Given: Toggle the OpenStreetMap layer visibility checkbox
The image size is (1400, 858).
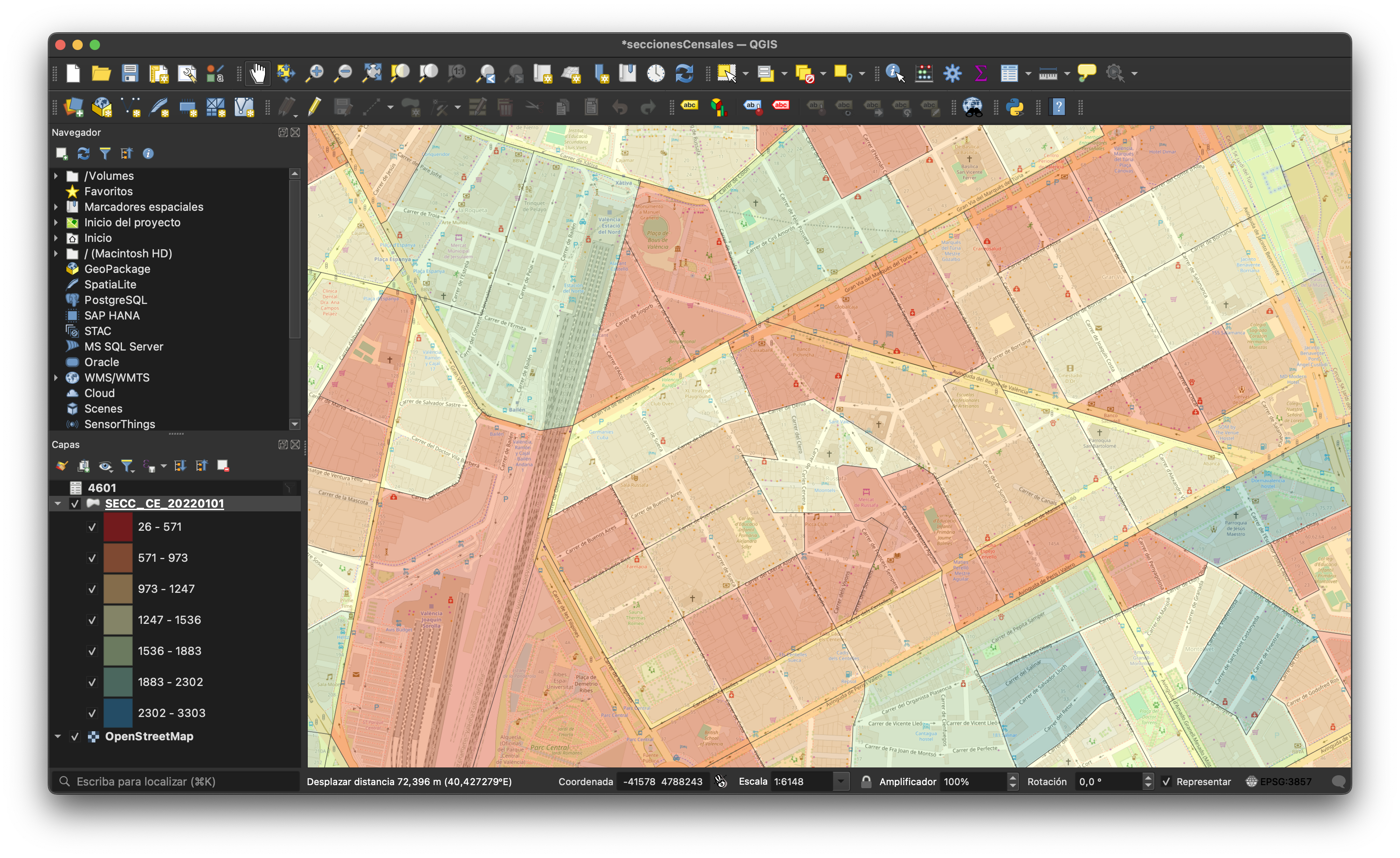Looking at the screenshot, I should click(x=75, y=736).
